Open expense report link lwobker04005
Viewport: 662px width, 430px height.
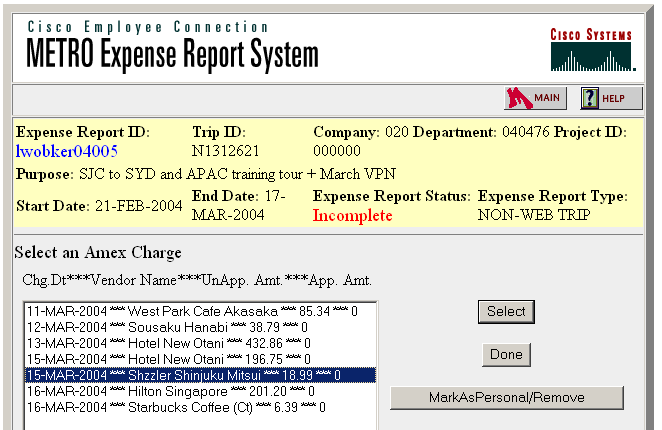(67, 151)
